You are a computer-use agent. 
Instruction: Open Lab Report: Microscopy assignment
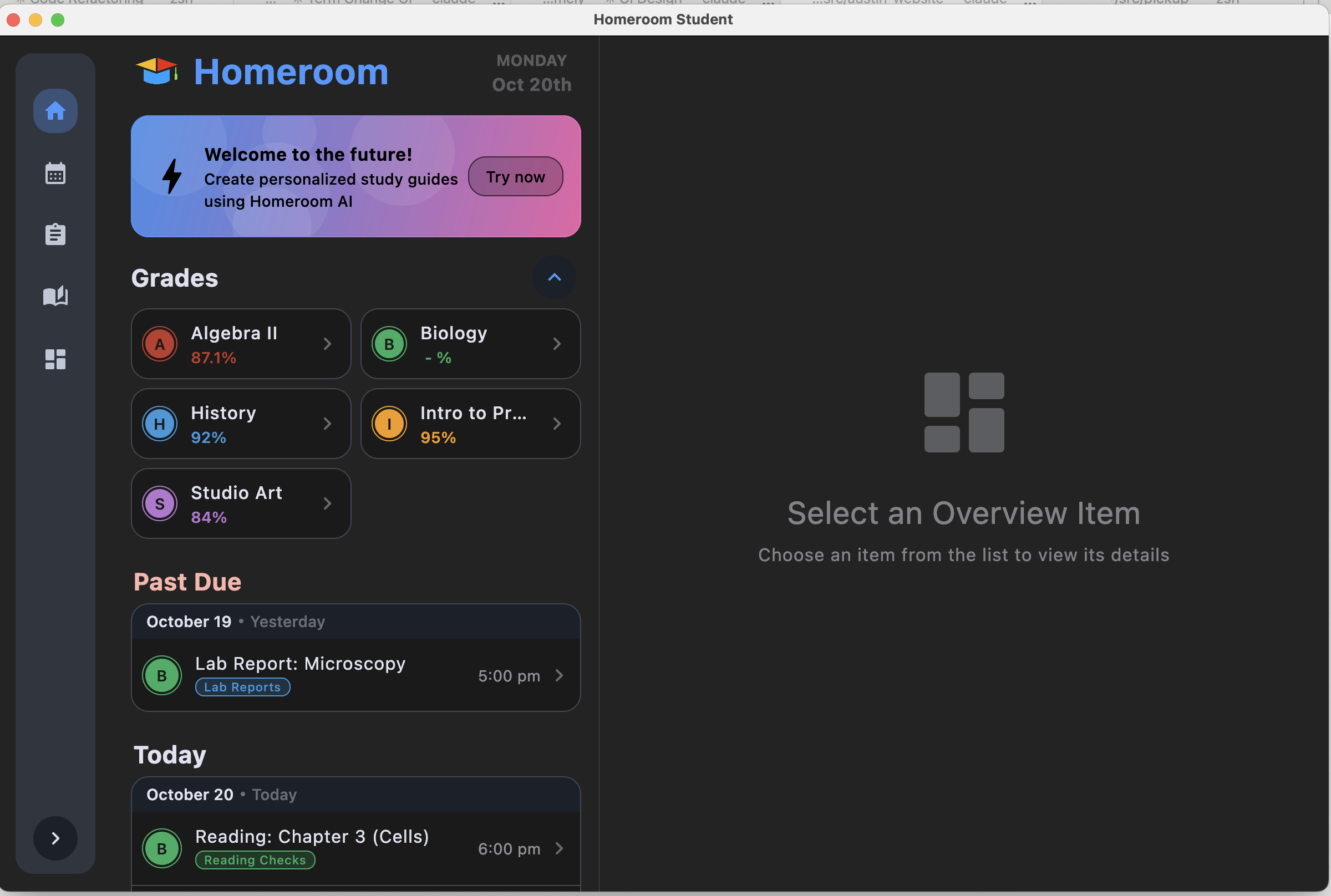(x=355, y=675)
